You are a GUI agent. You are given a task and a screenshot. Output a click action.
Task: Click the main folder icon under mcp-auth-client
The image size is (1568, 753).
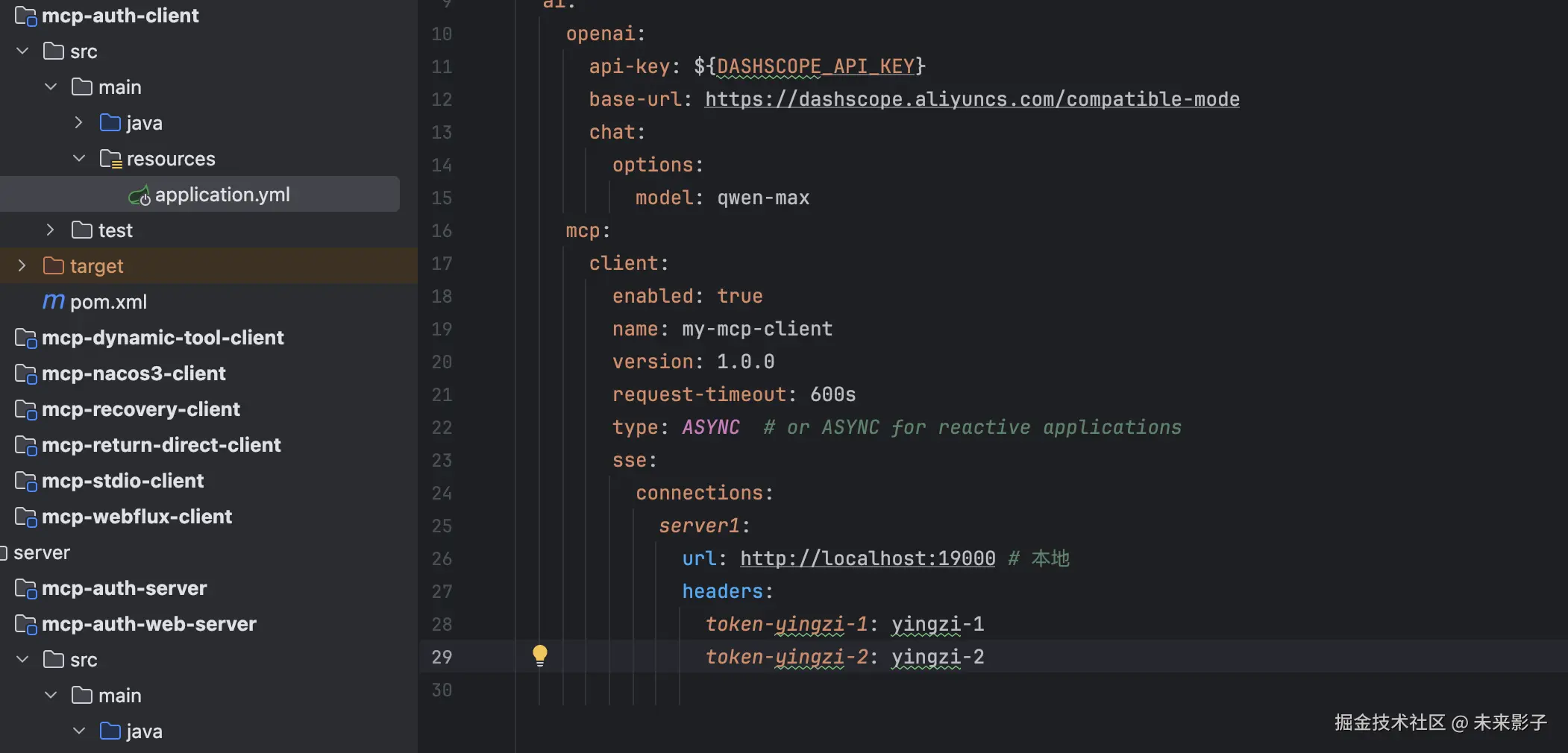click(x=82, y=87)
